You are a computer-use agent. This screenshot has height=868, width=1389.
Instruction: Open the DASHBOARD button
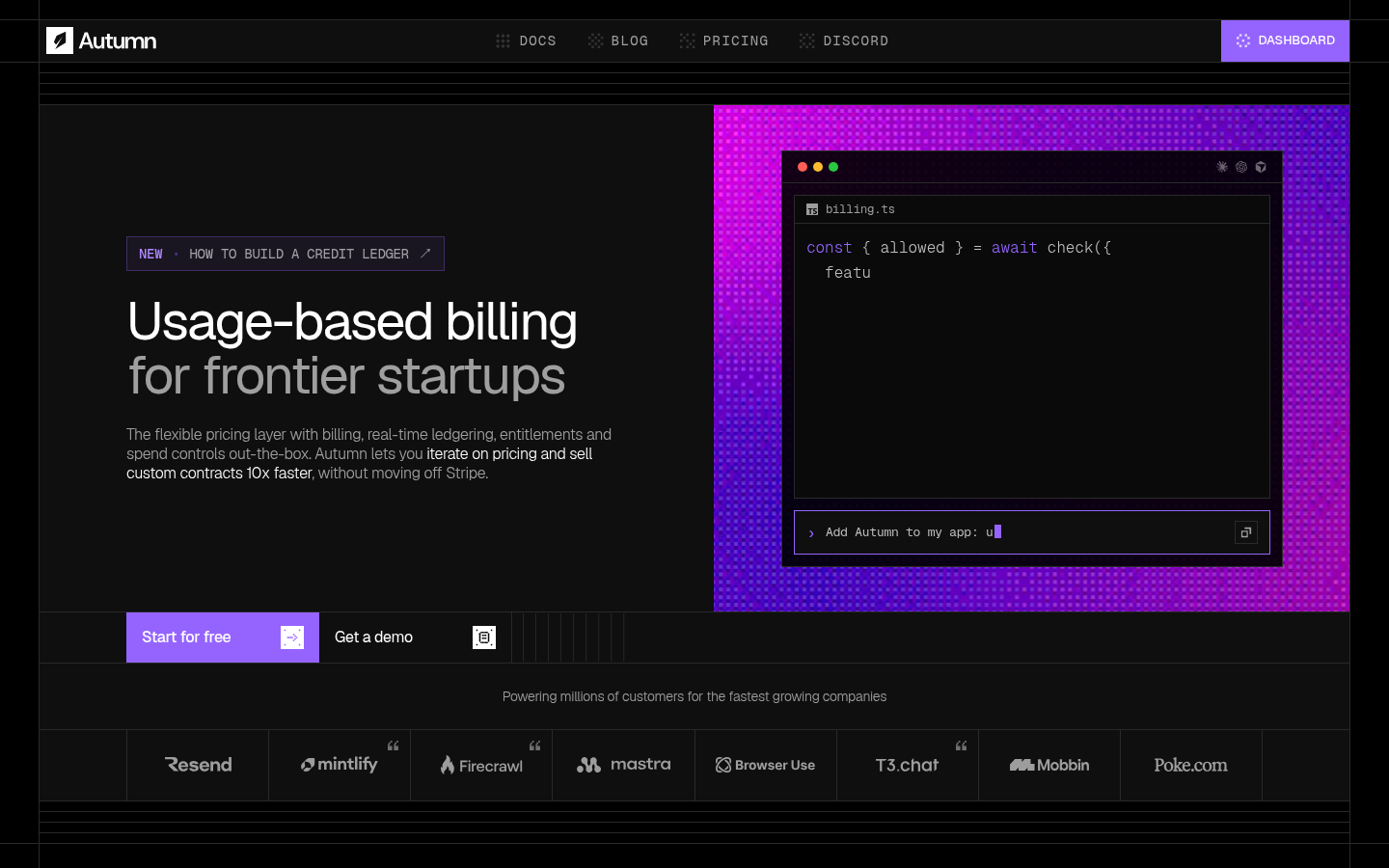coord(1285,41)
